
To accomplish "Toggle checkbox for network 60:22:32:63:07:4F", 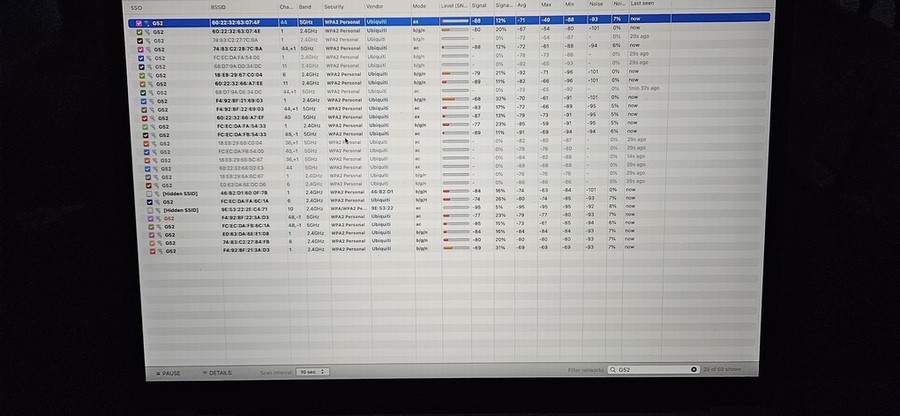I will pos(139,22).
